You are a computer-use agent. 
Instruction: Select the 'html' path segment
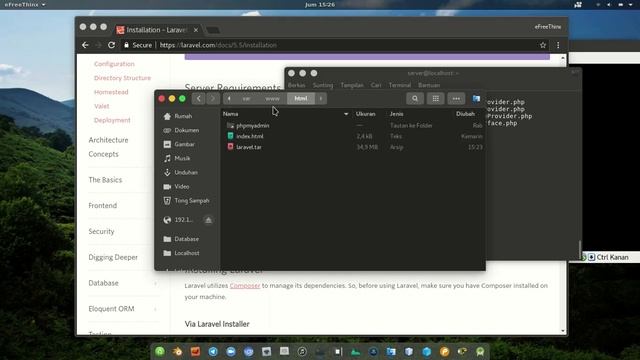tap(301, 98)
